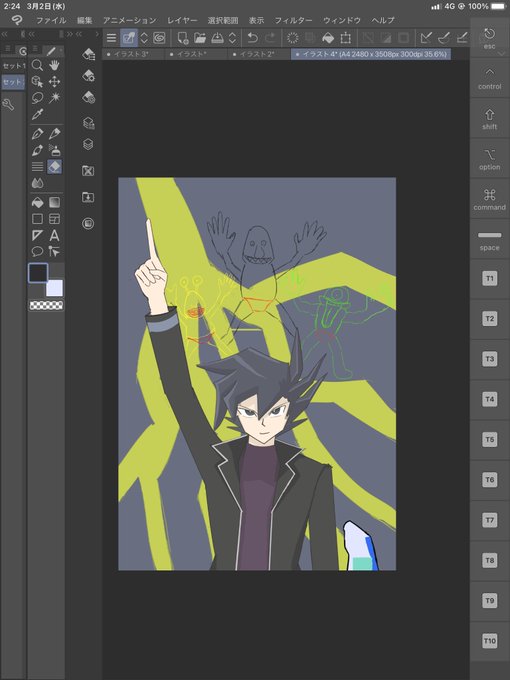The width and height of the screenshot is (510, 680).
Task: Click the New canvas icon
Action: point(183,38)
